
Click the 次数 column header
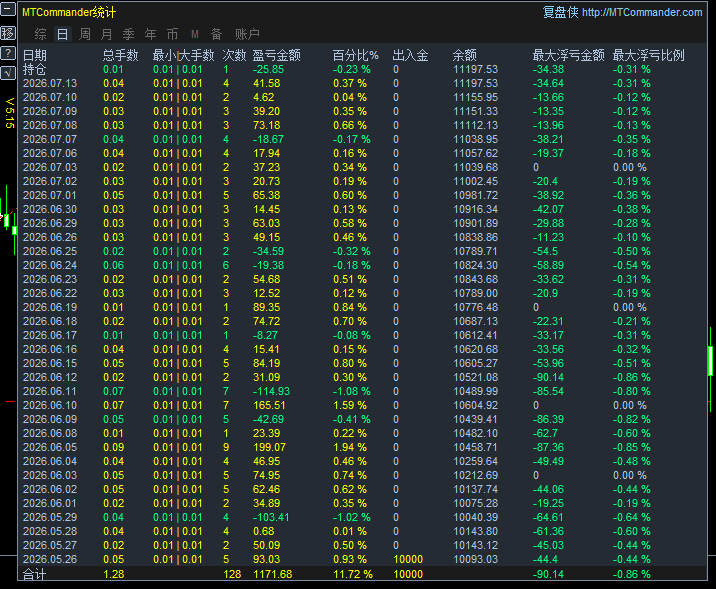pyautogui.click(x=234, y=56)
